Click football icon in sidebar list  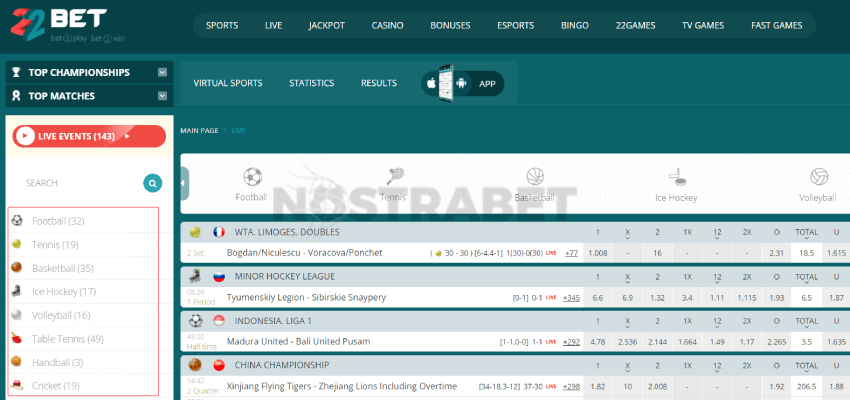click(x=17, y=221)
